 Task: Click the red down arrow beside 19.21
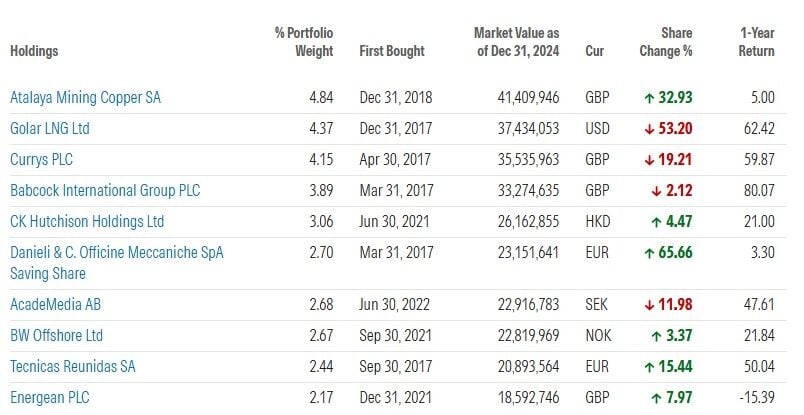(x=649, y=160)
